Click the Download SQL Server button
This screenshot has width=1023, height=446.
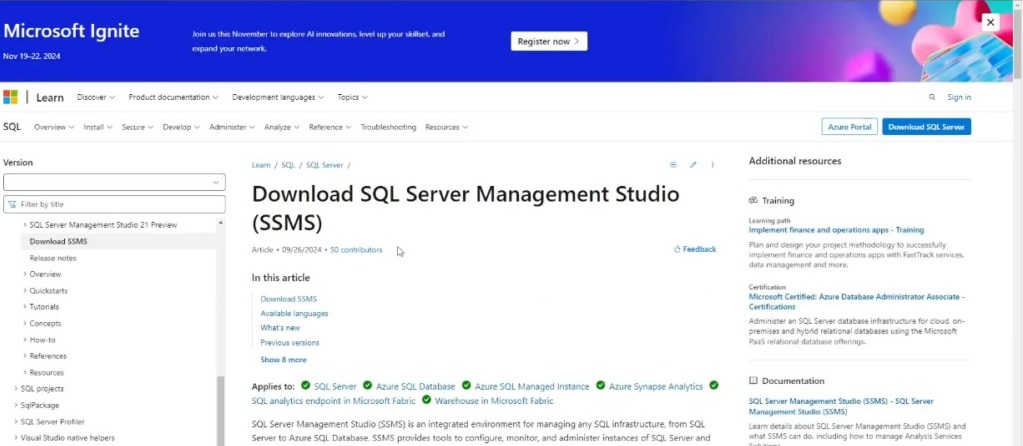tap(926, 127)
